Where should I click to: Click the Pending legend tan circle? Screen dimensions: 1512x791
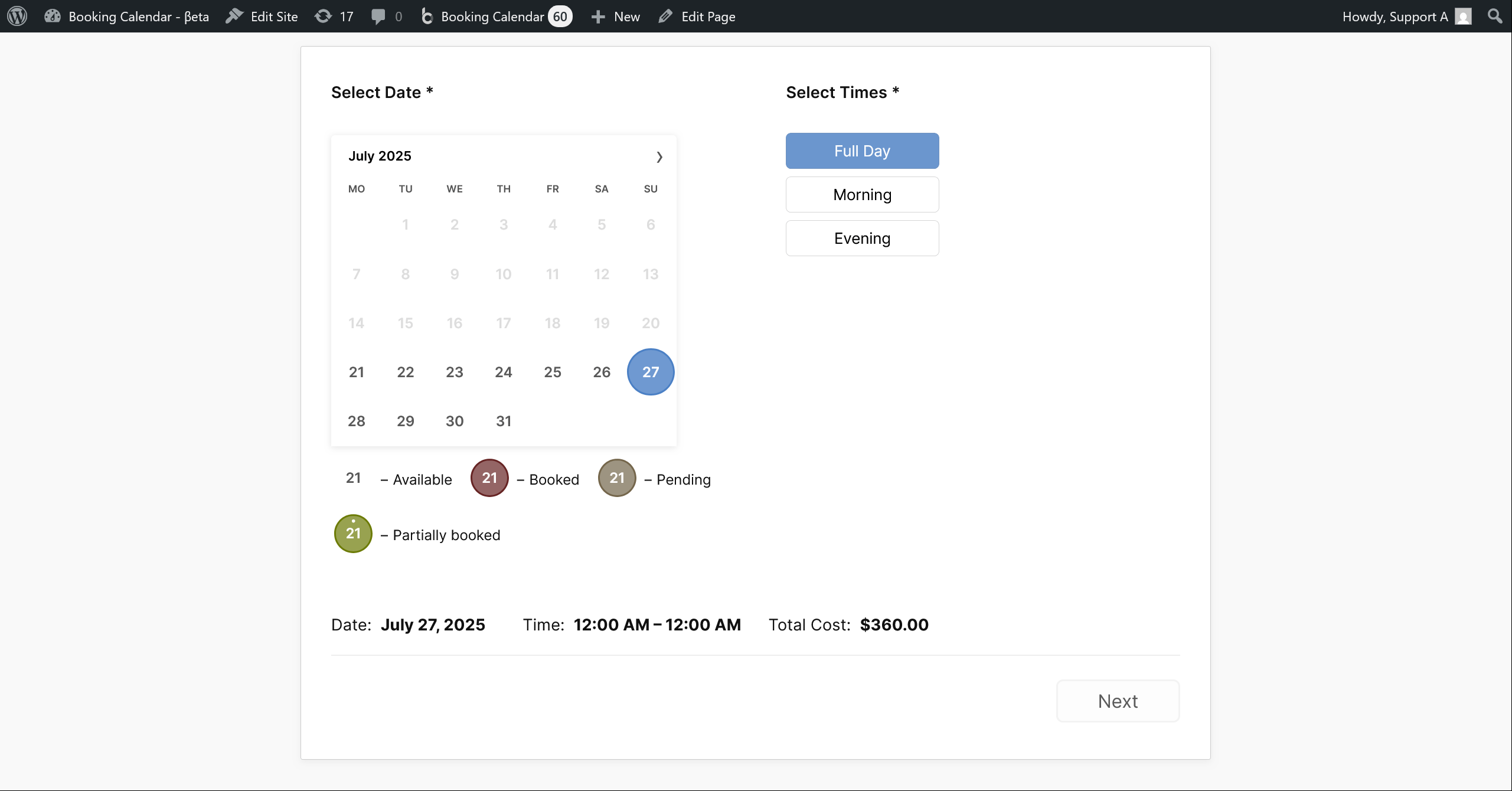[617, 478]
